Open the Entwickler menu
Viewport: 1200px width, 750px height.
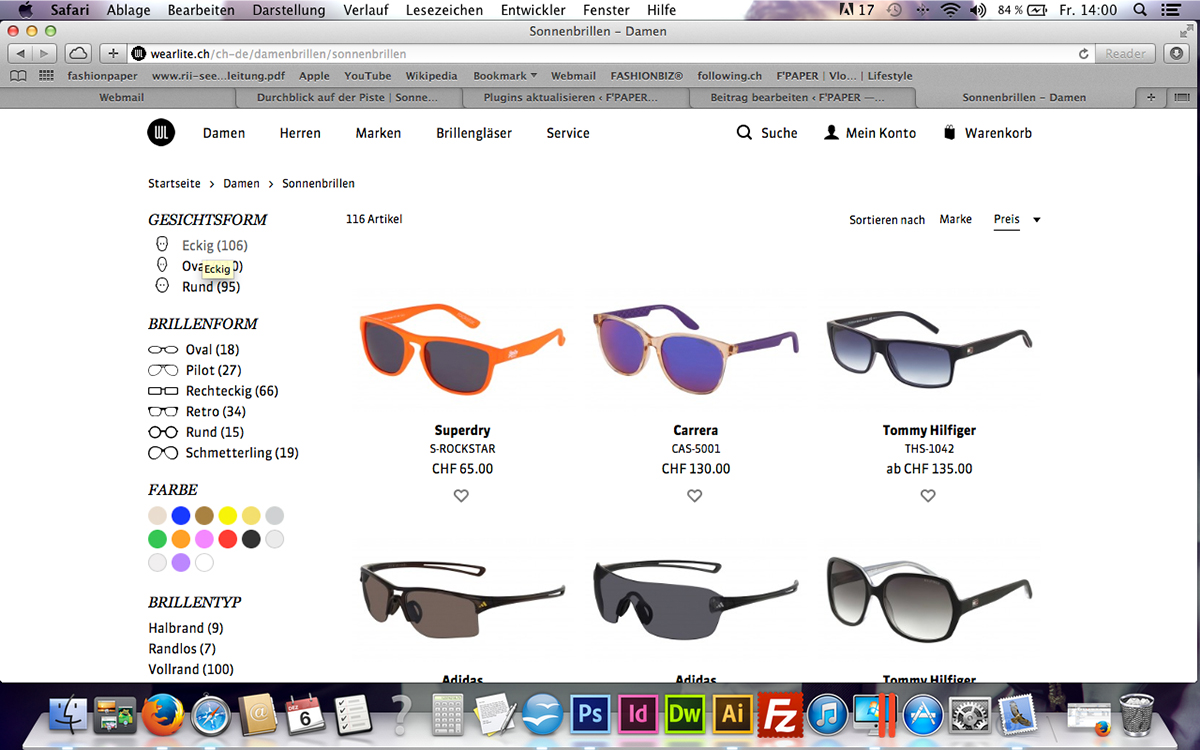point(533,10)
